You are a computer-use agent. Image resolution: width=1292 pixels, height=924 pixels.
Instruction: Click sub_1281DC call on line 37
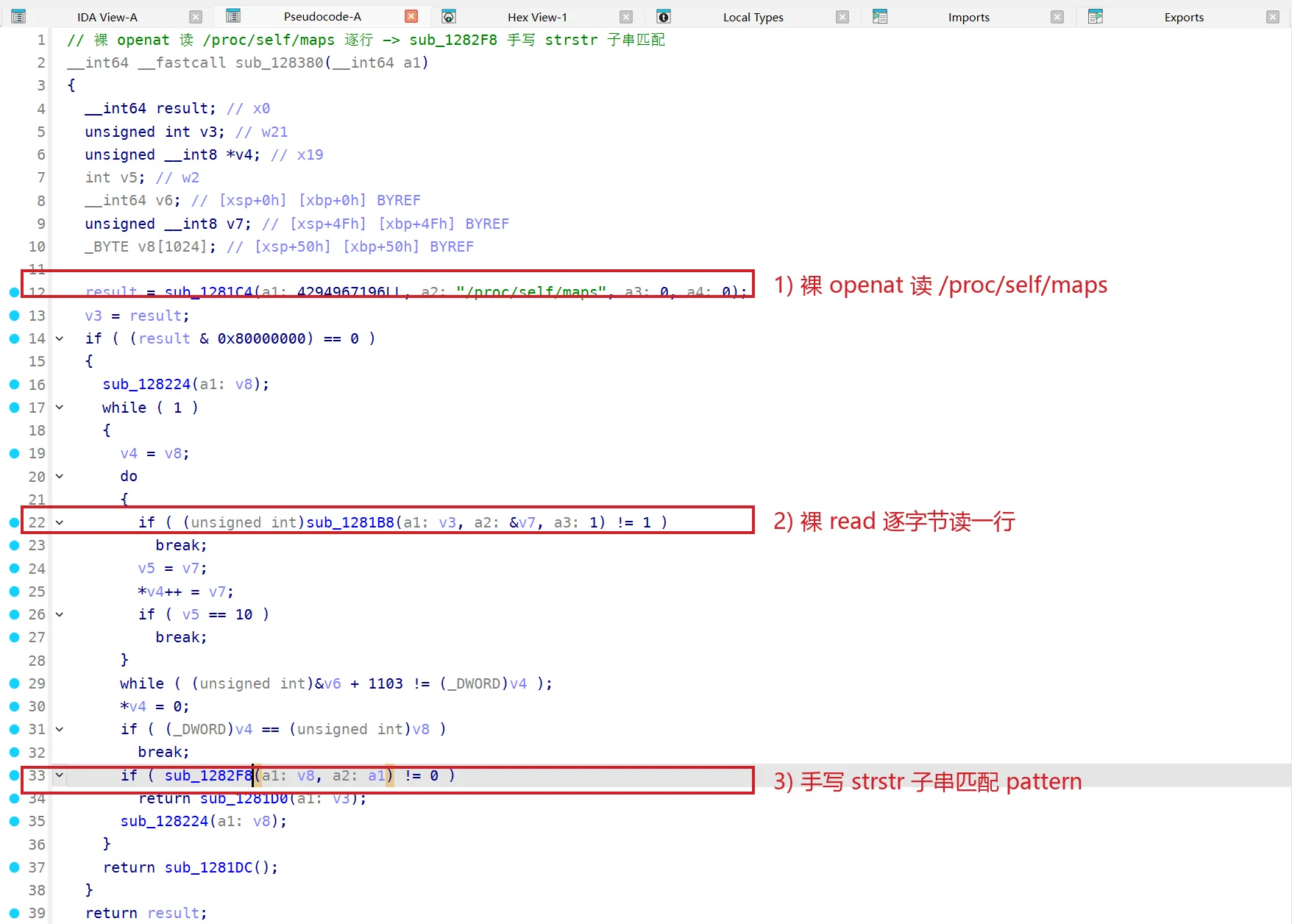click(209, 867)
